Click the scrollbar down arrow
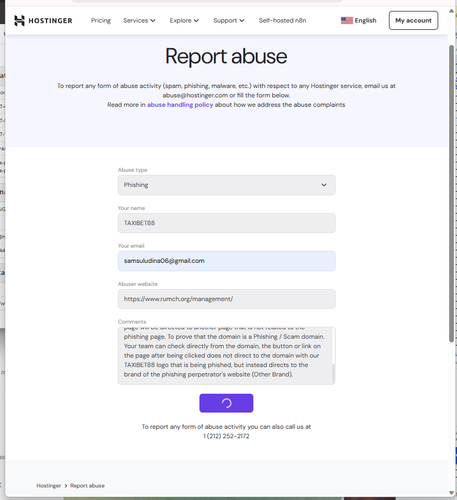The width and height of the screenshot is (457, 500). click(x=452, y=493)
